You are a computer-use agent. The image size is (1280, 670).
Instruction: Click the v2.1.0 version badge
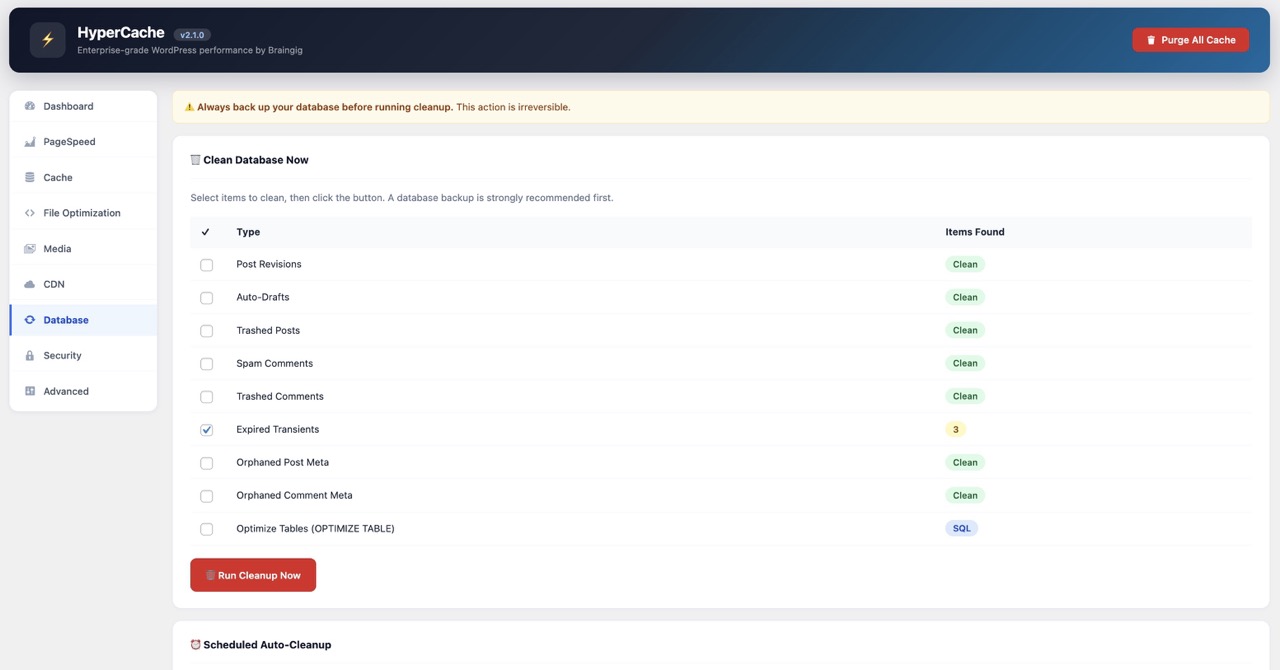(192, 35)
